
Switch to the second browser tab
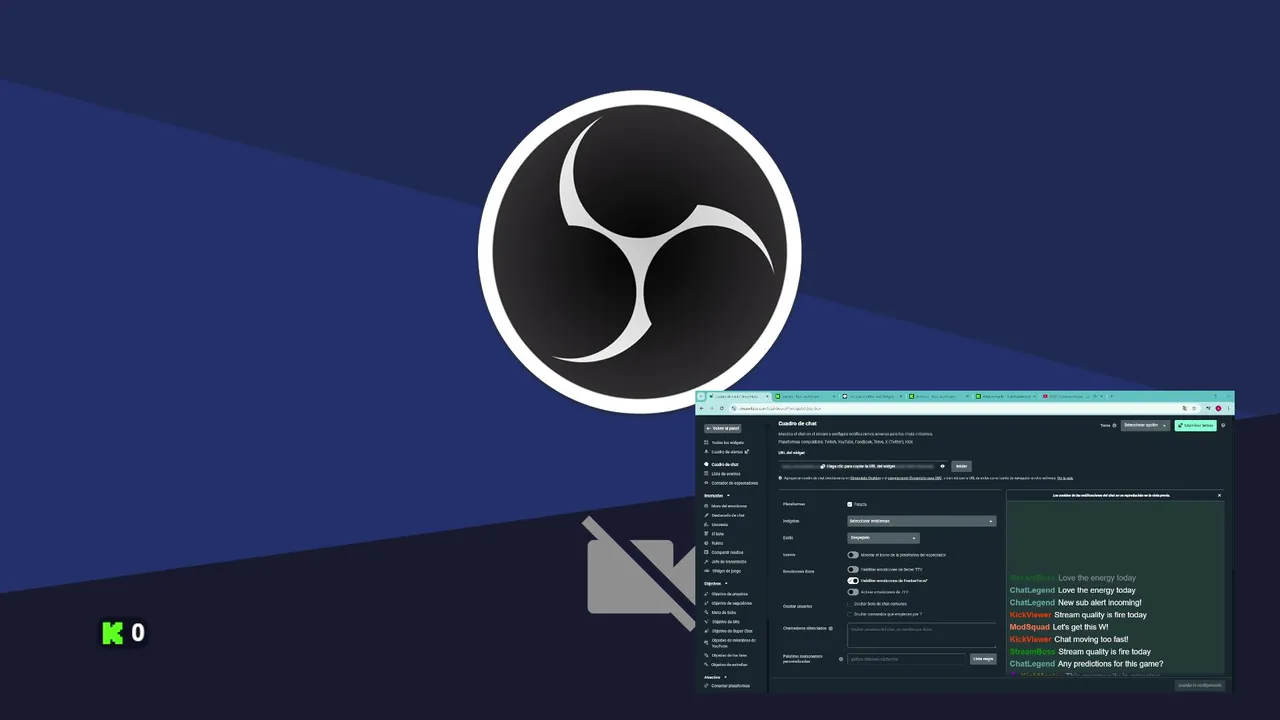click(x=804, y=397)
